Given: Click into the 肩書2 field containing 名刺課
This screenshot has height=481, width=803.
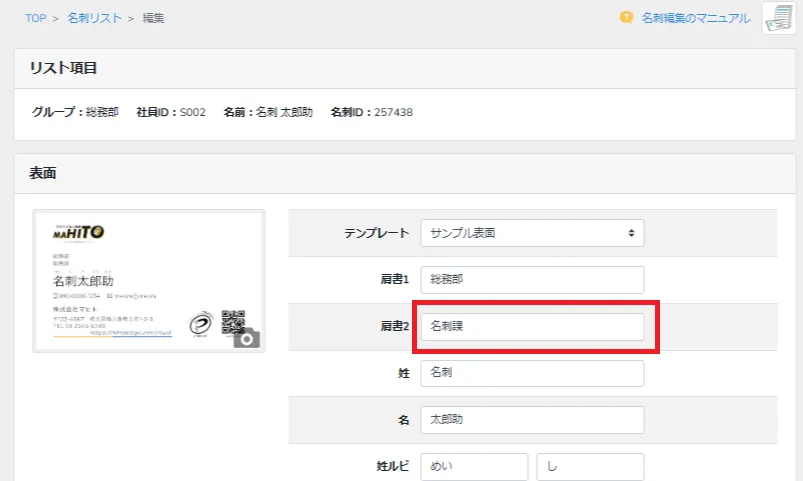Looking at the screenshot, I should pos(532,326).
